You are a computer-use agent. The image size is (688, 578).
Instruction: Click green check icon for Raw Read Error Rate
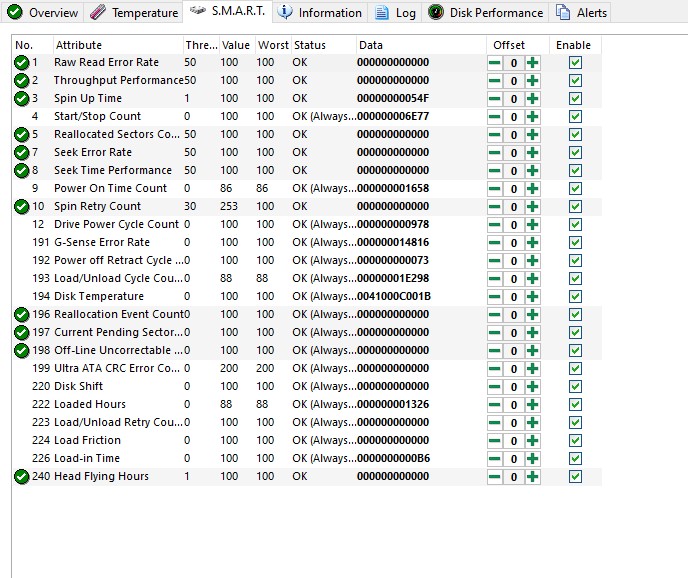(22, 63)
